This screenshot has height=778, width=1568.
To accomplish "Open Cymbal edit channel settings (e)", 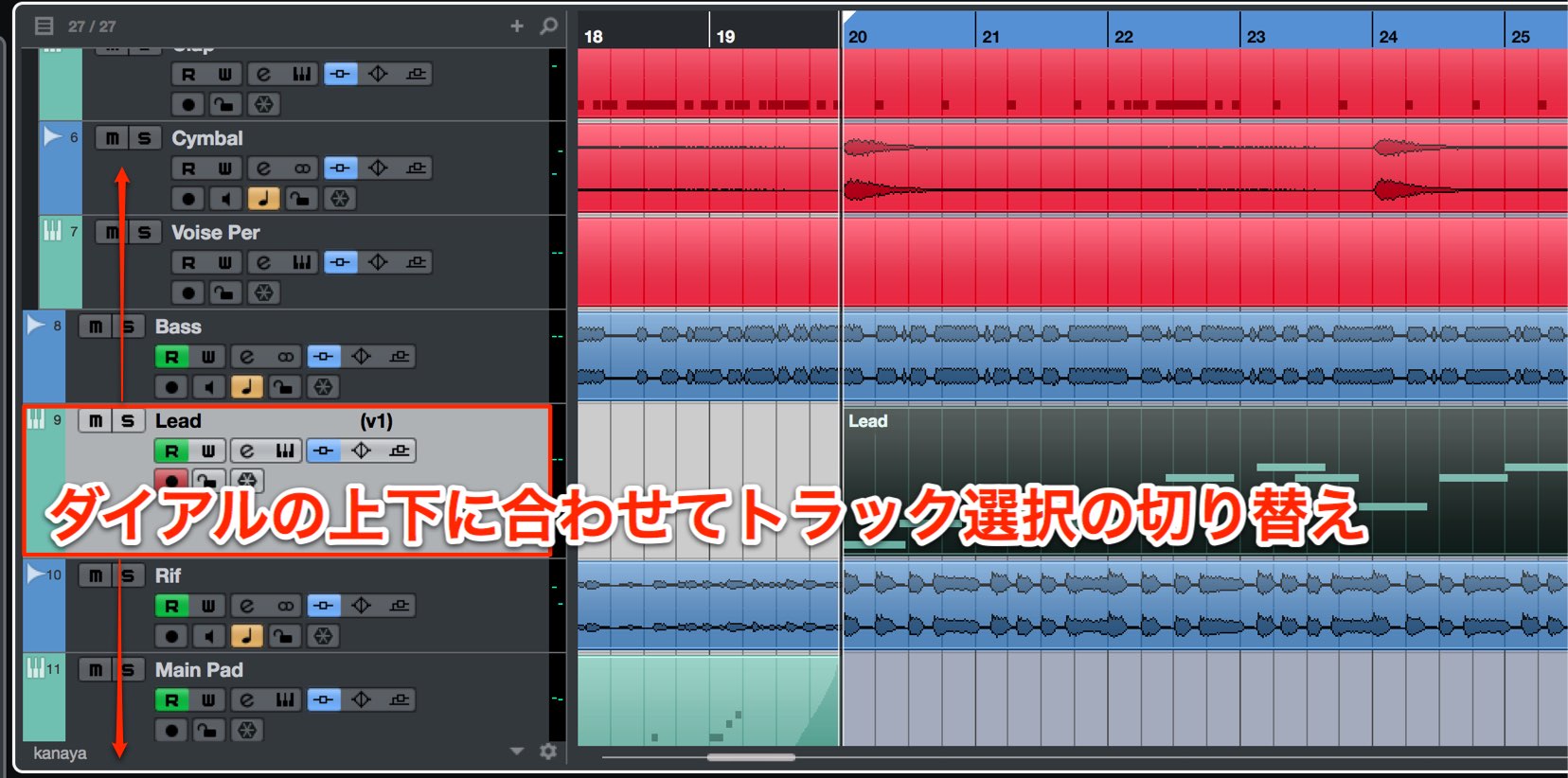I will click(x=264, y=168).
